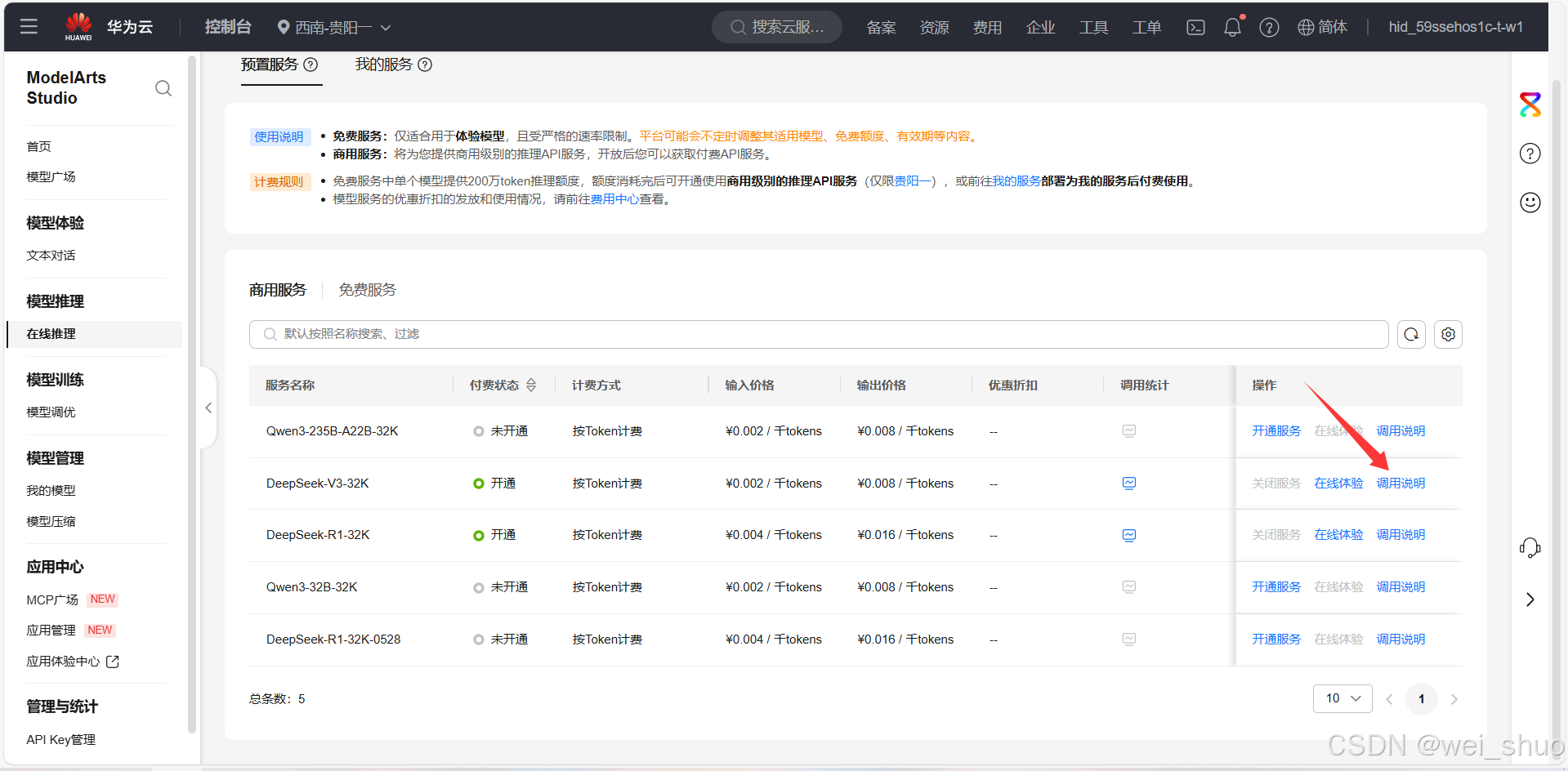This screenshot has width=1568, height=771.
Task: Open 调用说明 for DeepSeek-R1-32K
Action: pos(1400,535)
